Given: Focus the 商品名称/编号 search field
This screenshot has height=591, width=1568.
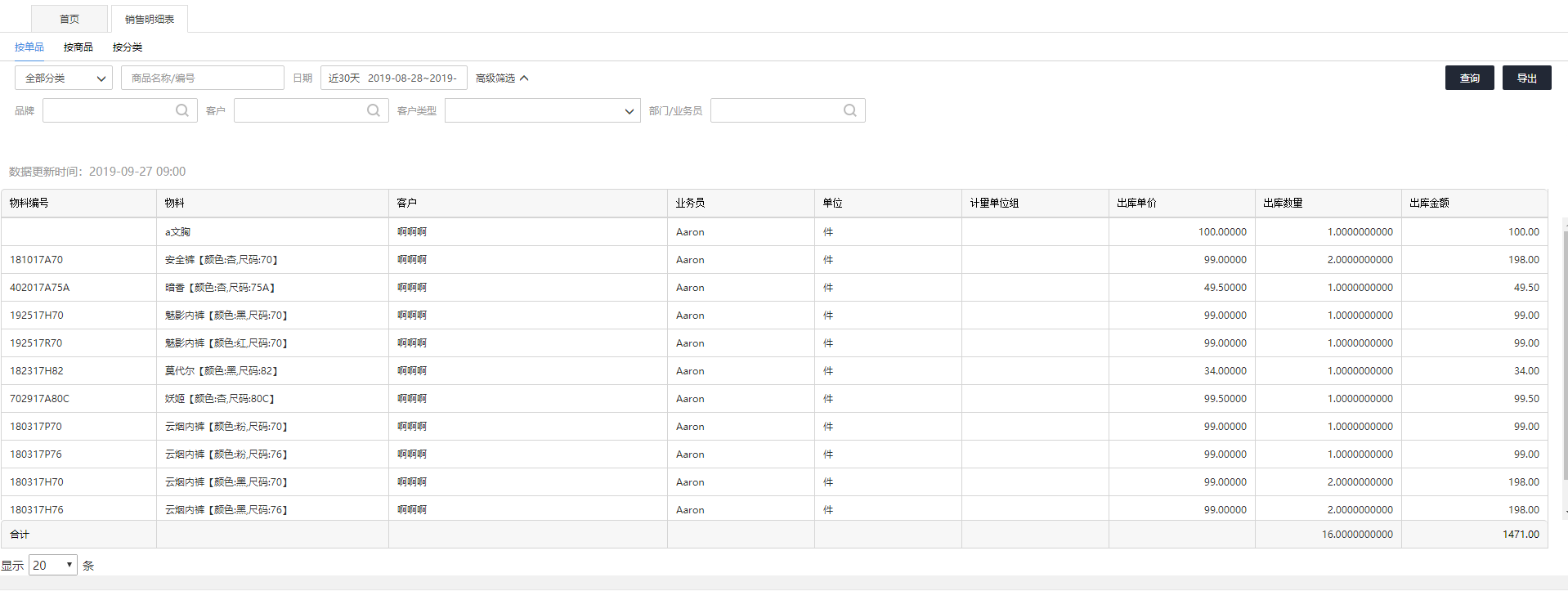Looking at the screenshot, I should coord(202,78).
